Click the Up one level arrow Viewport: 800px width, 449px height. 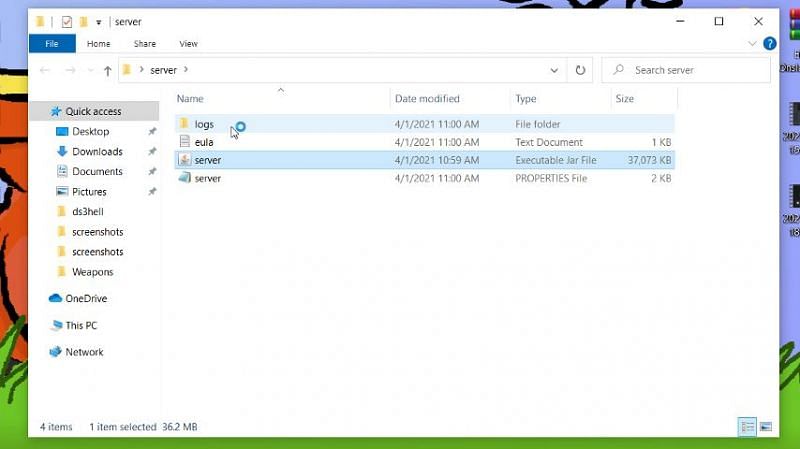108,70
